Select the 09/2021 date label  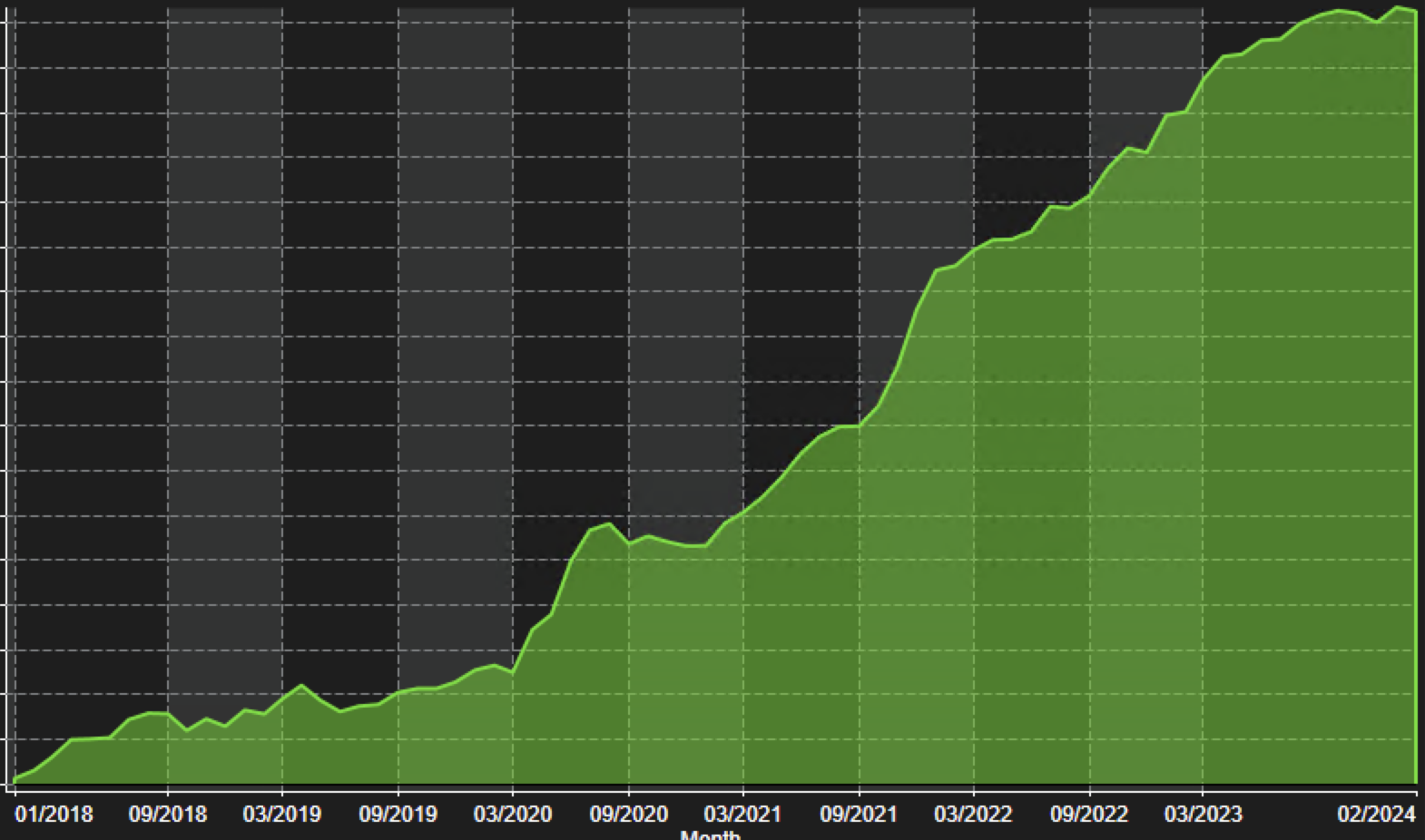[x=859, y=814]
